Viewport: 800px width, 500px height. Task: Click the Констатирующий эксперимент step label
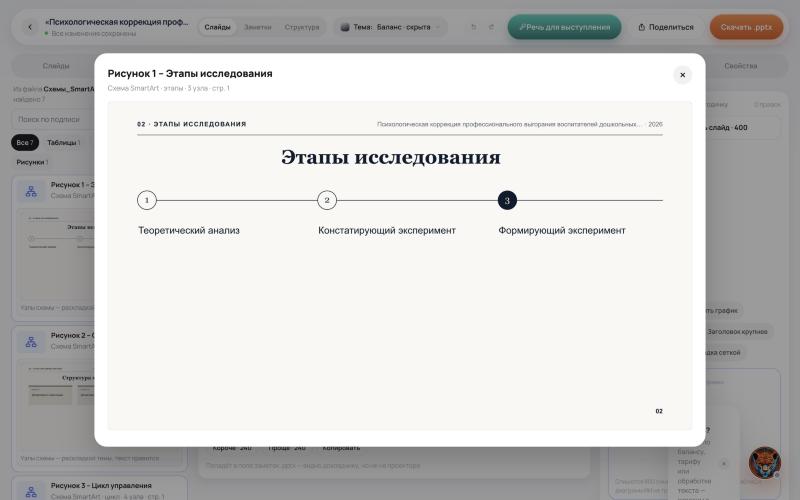[387, 231]
